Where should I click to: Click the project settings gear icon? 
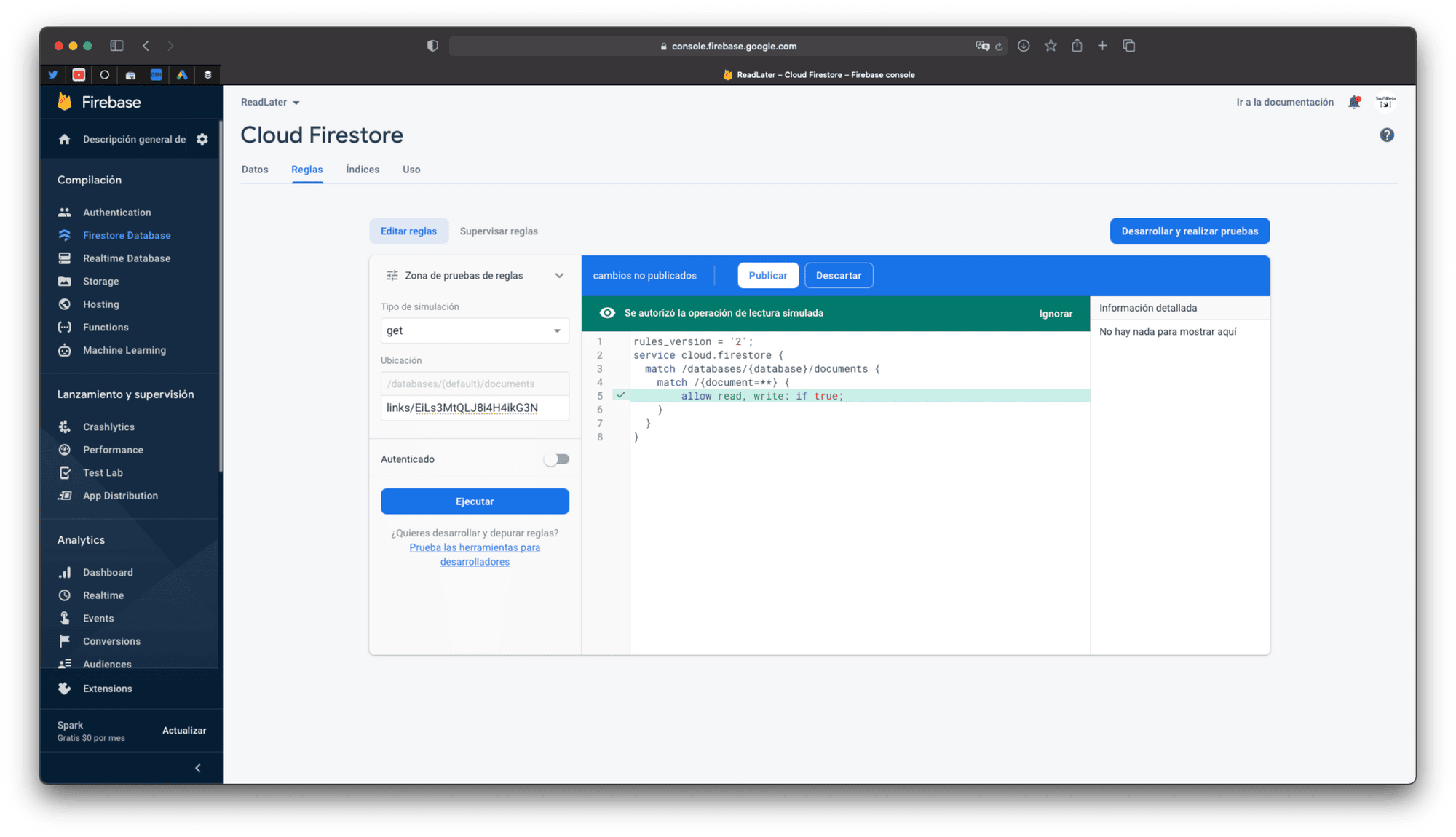[202, 139]
